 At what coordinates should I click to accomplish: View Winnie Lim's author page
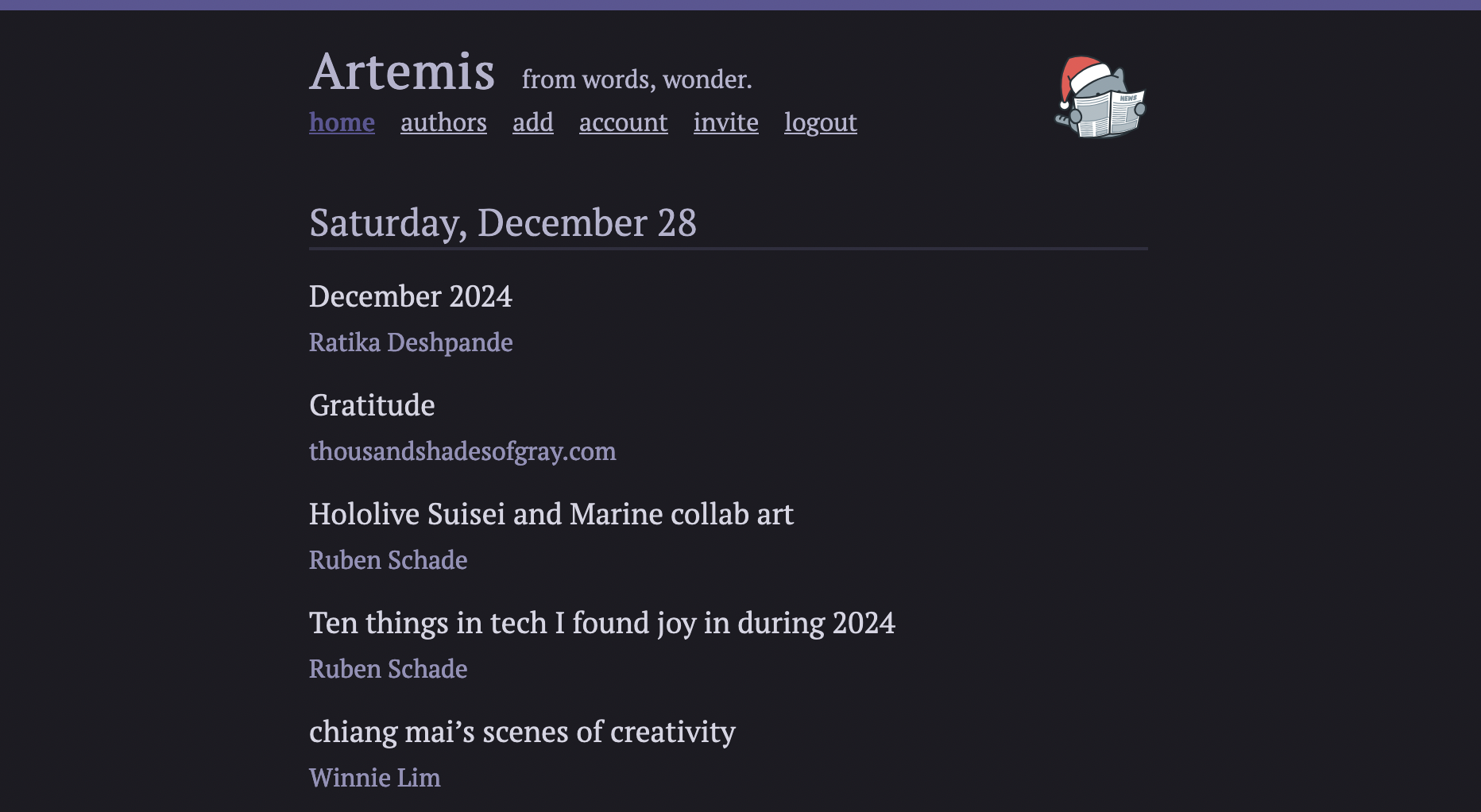point(375,778)
